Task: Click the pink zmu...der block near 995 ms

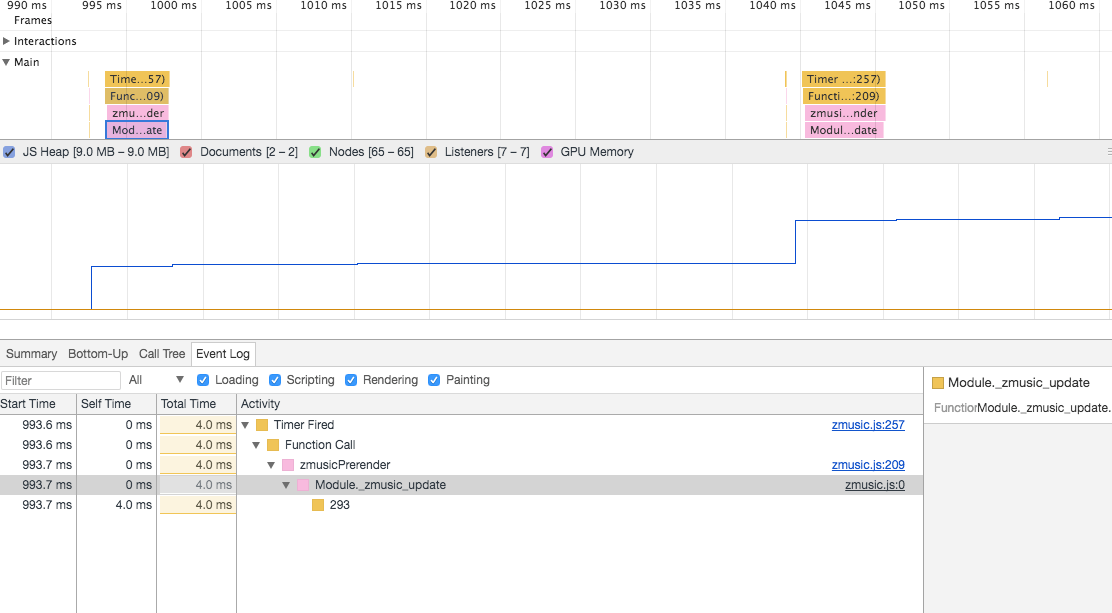Action: pos(136,112)
